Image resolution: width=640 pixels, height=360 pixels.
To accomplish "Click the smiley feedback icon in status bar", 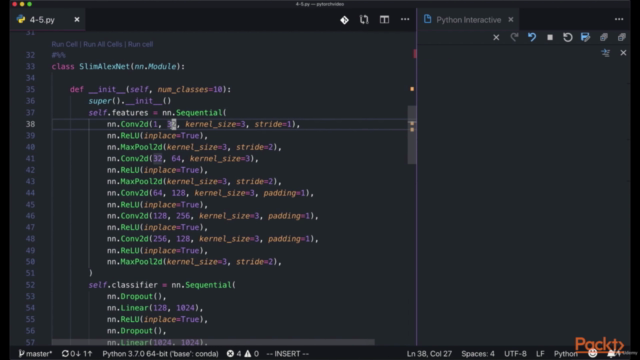I will (593, 353).
